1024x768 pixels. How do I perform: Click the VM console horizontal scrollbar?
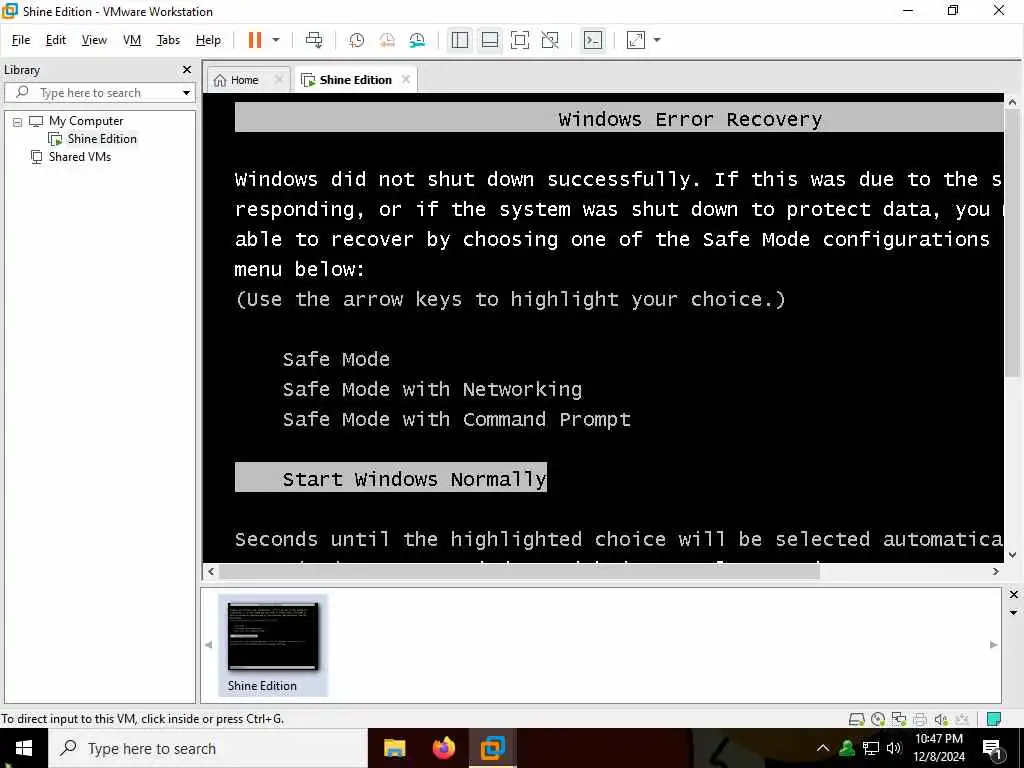[x=519, y=571]
